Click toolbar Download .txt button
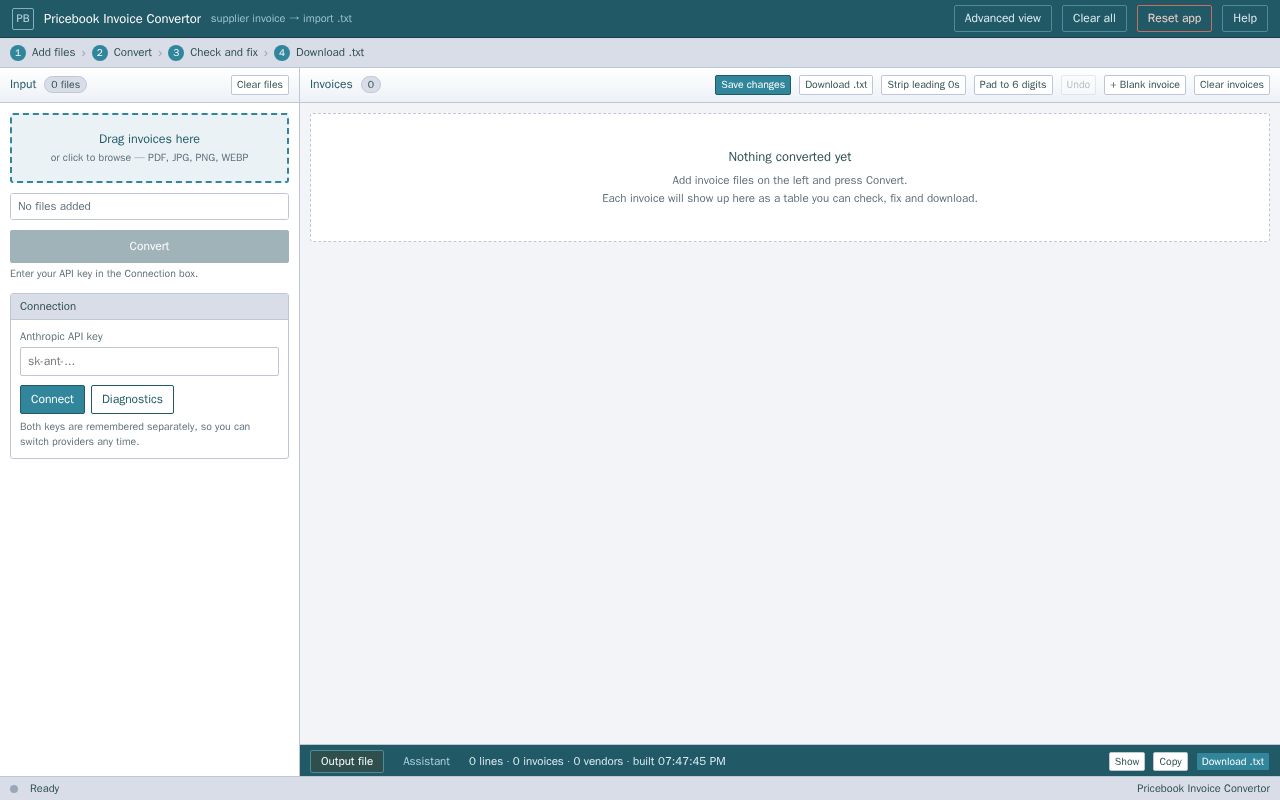Viewport: 1280px width, 800px height. (836, 85)
